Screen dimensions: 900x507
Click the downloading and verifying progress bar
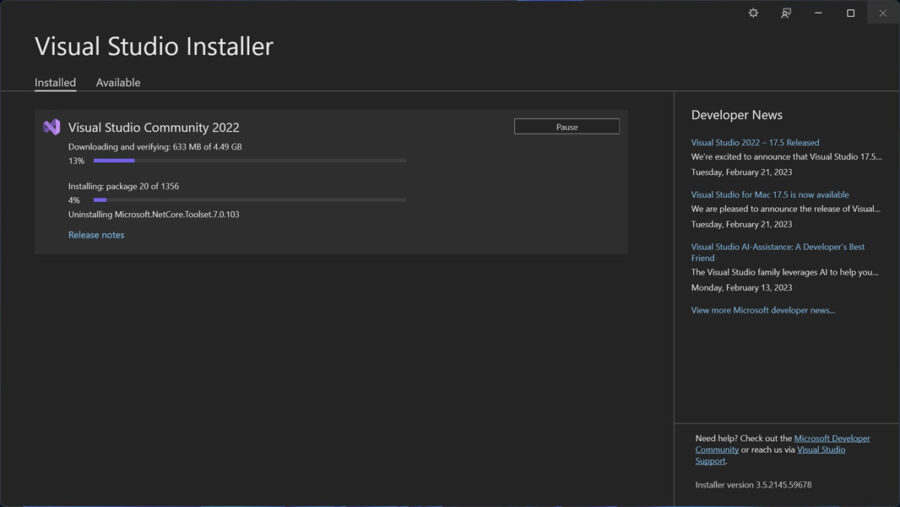pos(249,160)
